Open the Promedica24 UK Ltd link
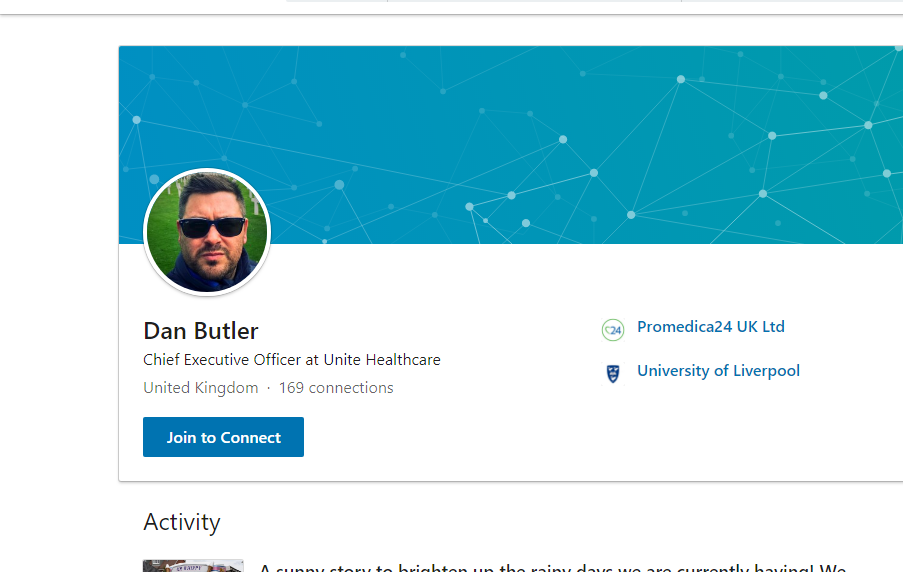903x572 pixels. (x=710, y=327)
